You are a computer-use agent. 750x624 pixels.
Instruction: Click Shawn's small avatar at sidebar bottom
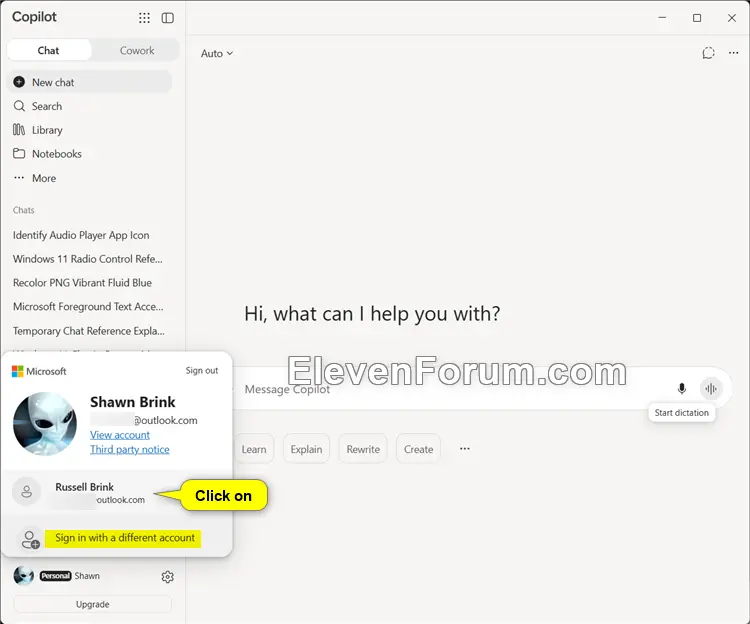pos(23,576)
